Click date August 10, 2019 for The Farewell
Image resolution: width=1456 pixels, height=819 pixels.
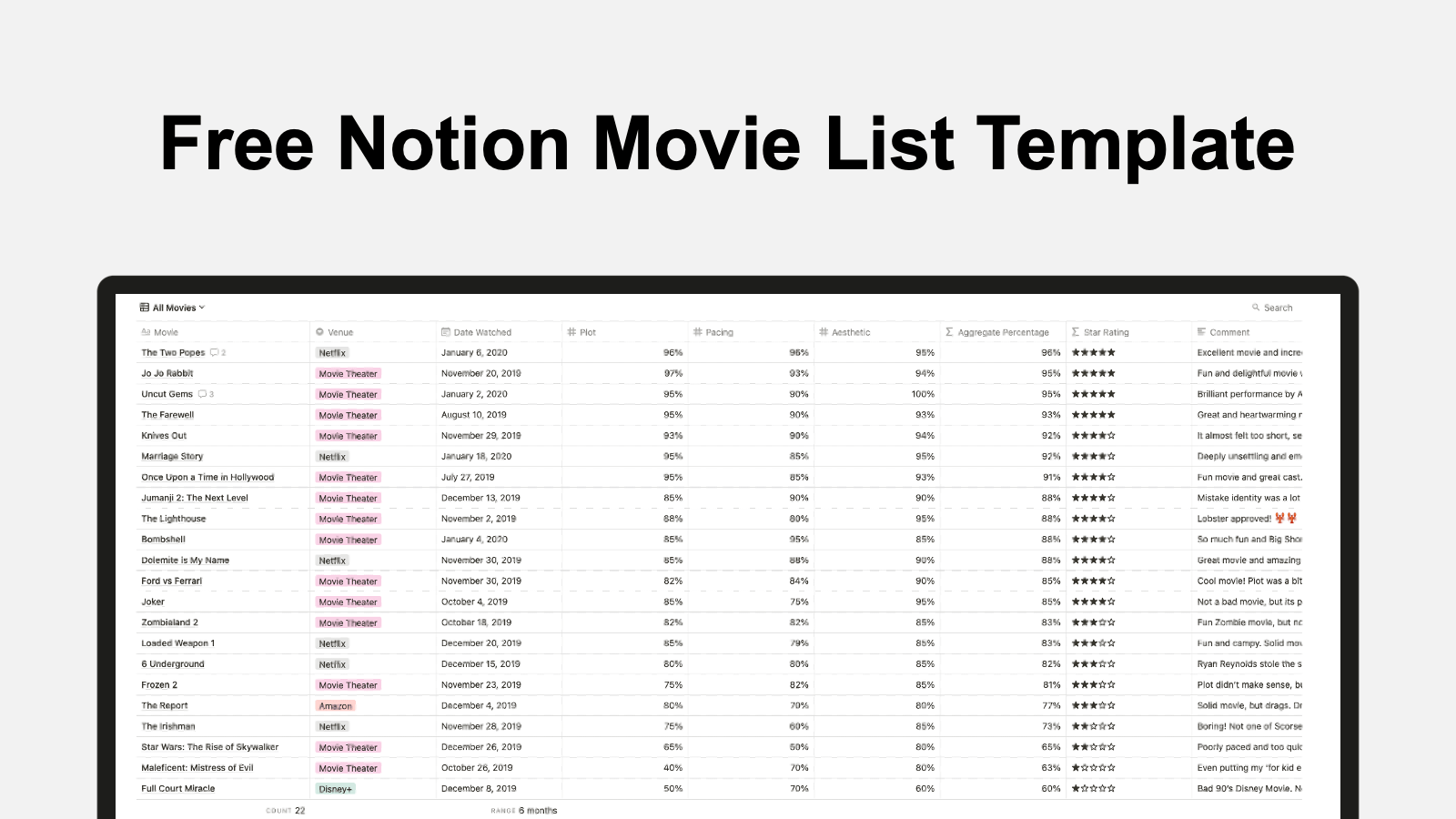pyautogui.click(x=474, y=415)
